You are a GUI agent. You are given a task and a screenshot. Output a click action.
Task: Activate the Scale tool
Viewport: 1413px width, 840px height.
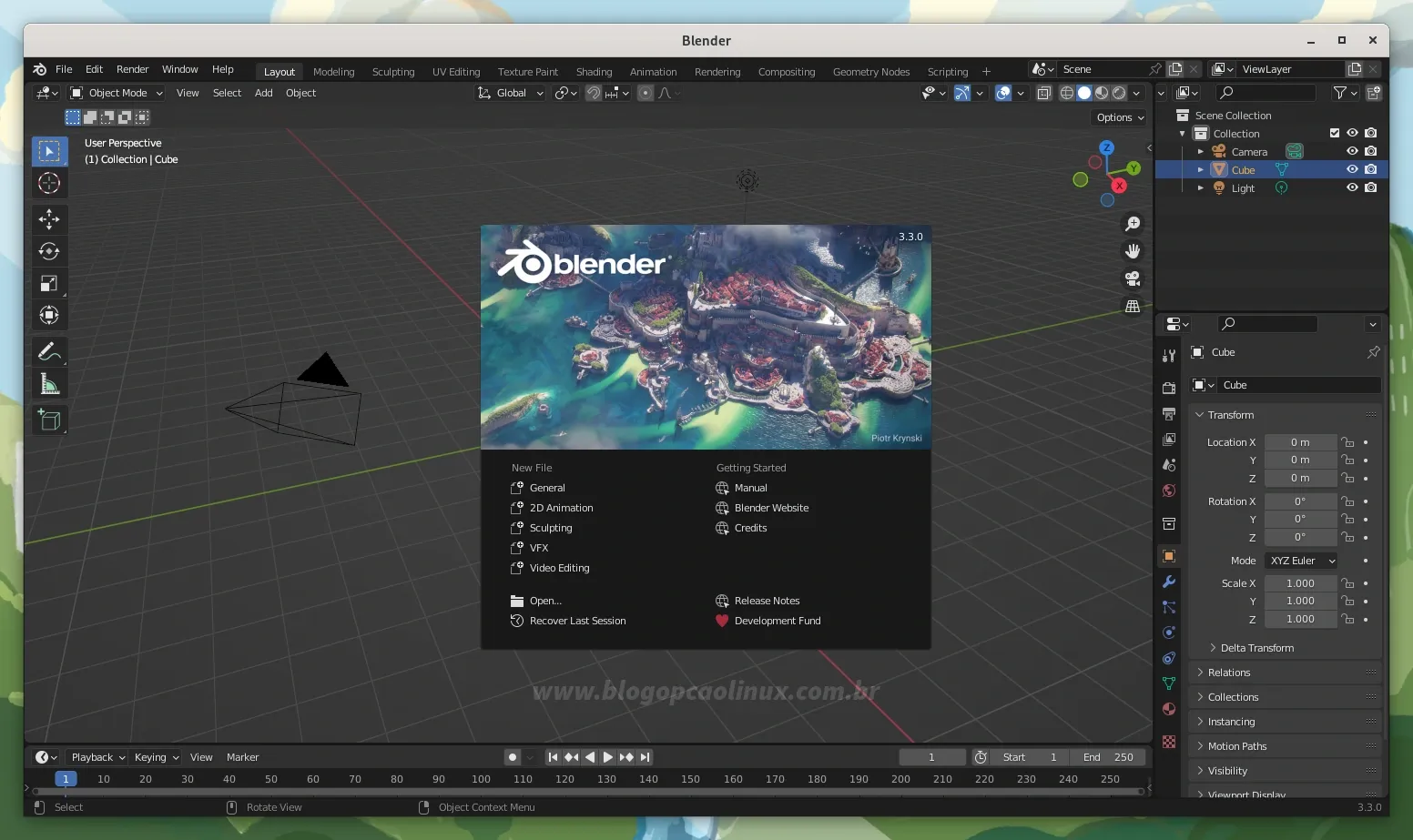pos(49,283)
